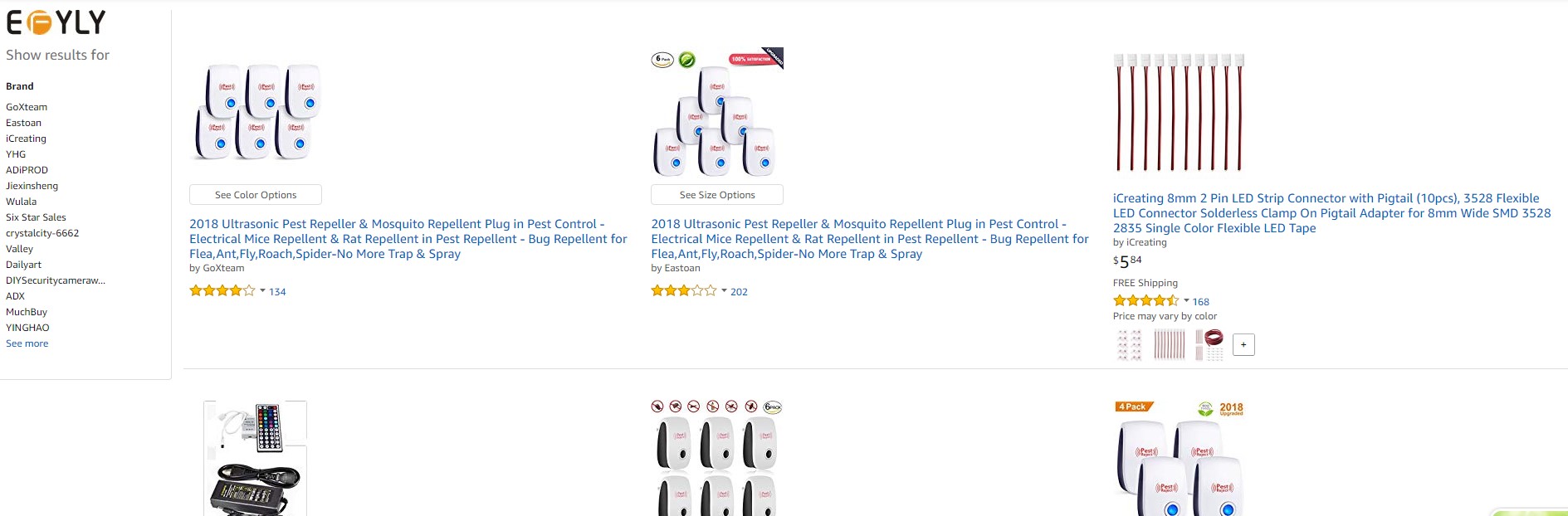Open Eastoan six-pack pest repeller image
The height and width of the screenshot is (516, 1568).
[x=717, y=113]
